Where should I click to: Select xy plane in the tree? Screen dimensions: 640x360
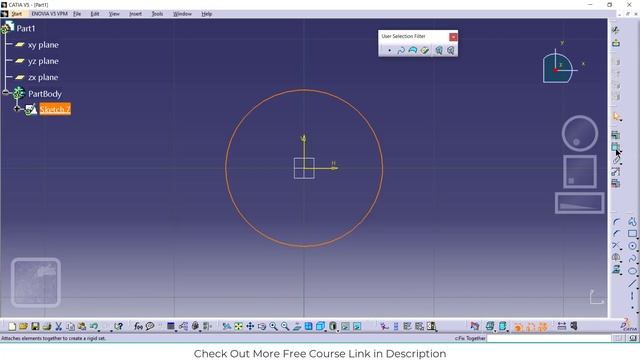[x=43, y=45]
